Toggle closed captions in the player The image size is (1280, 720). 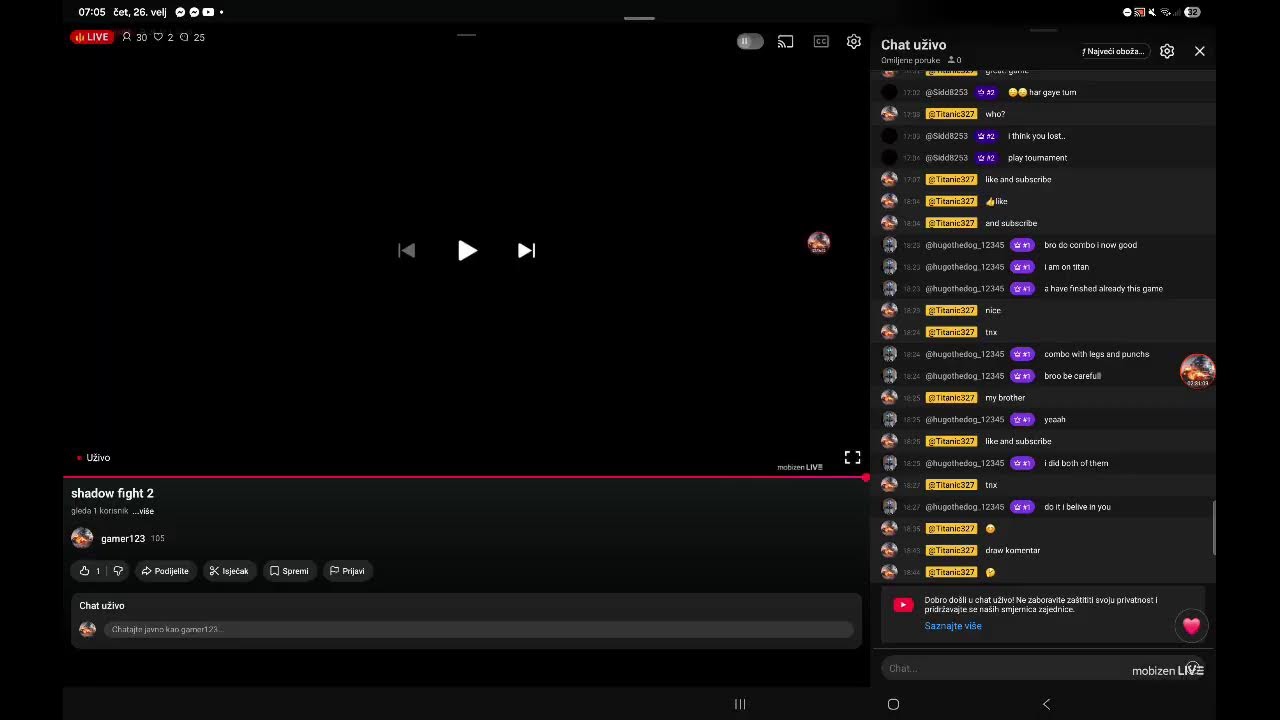821,41
